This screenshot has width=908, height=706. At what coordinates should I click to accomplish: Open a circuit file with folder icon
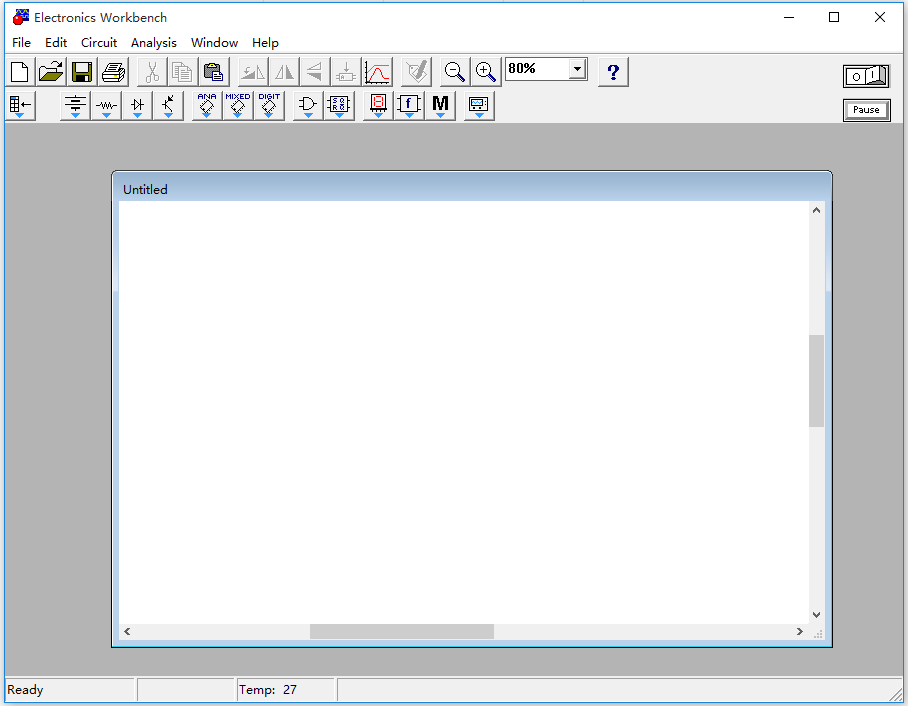(51, 72)
